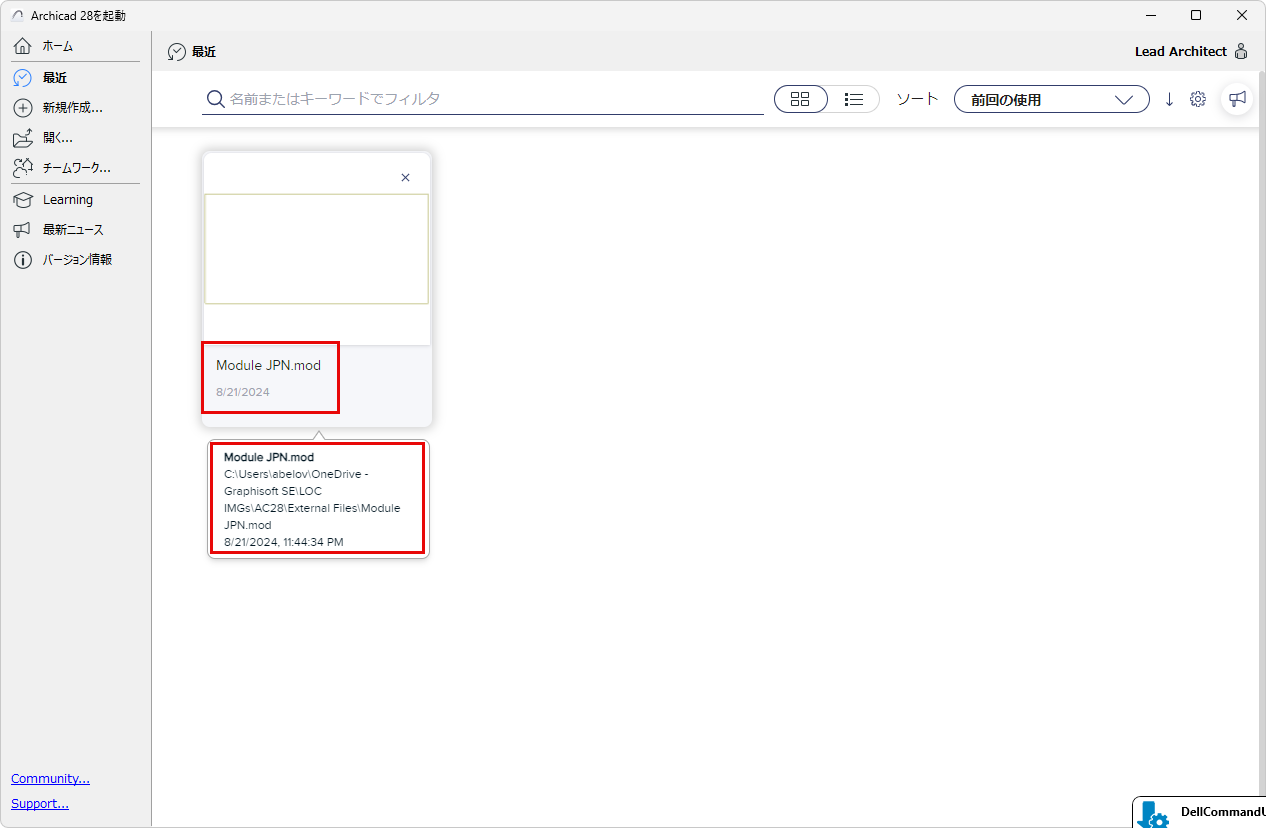The width and height of the screenshot is (1266, 828).
Task: Click the home house icon
Action: click(x=23, y=46)
